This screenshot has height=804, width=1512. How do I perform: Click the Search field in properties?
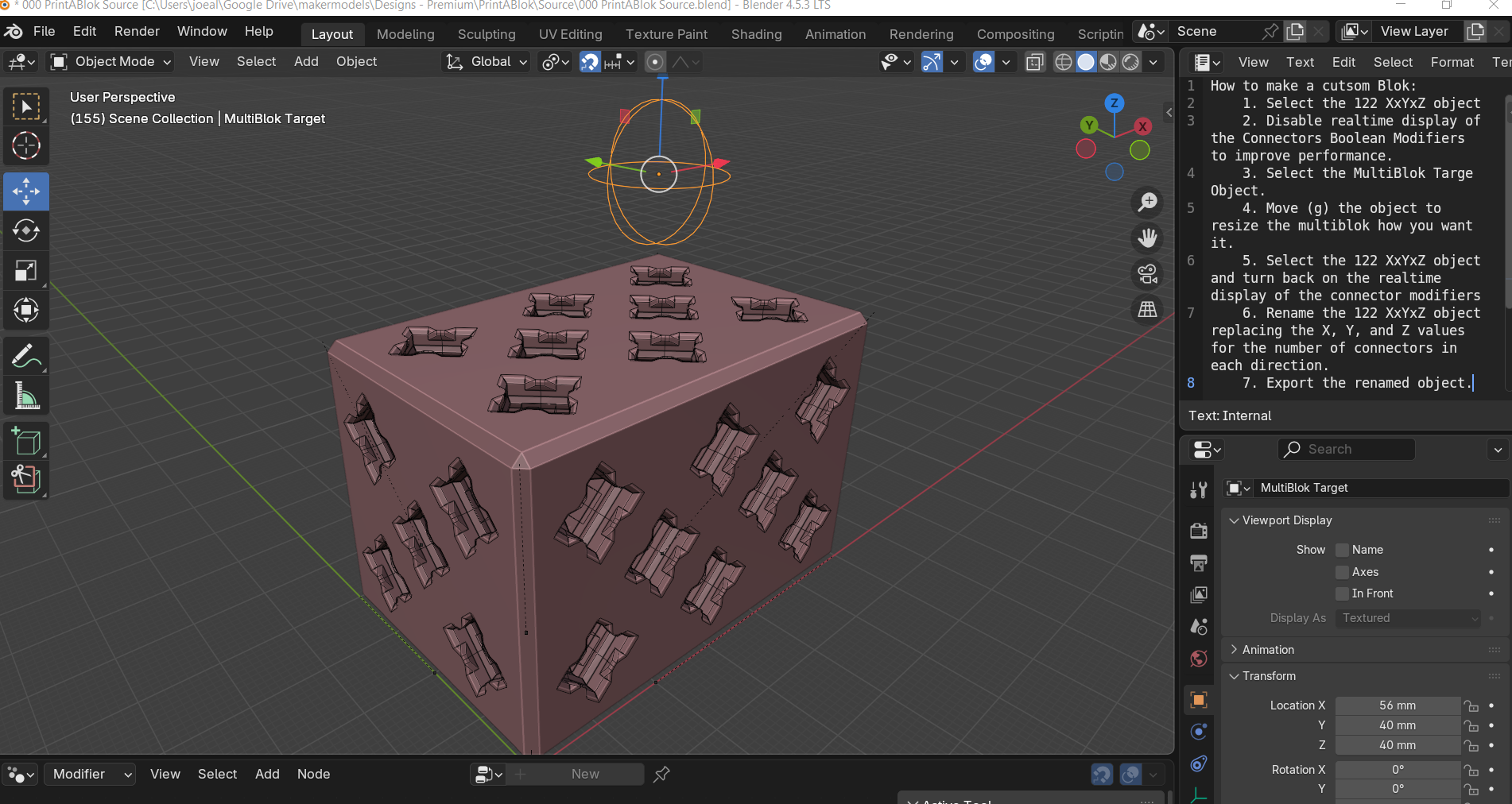pos(1346,449)
